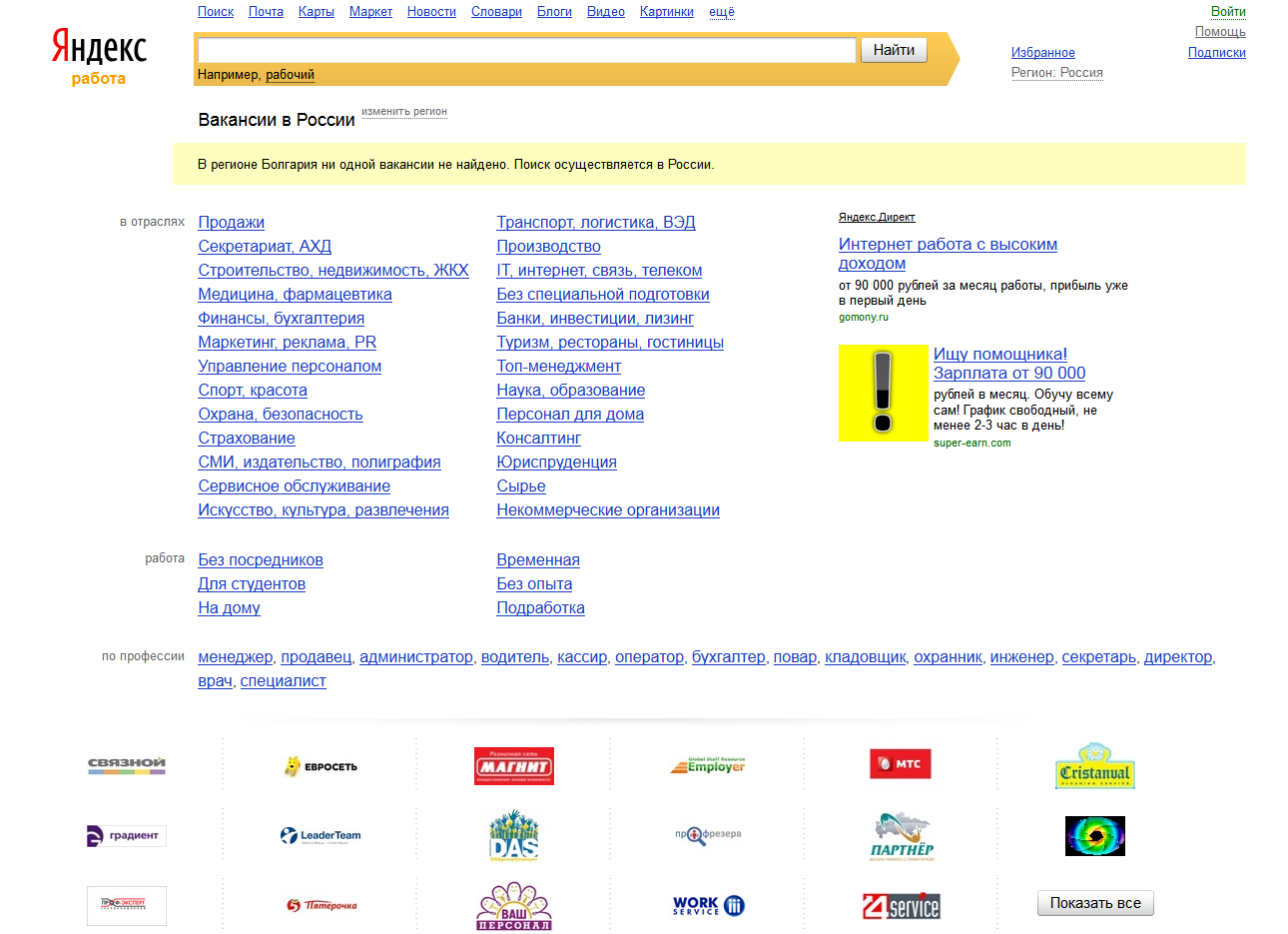Click the Найти search button
Viewport: 1288px width, 934px height.
894,50
